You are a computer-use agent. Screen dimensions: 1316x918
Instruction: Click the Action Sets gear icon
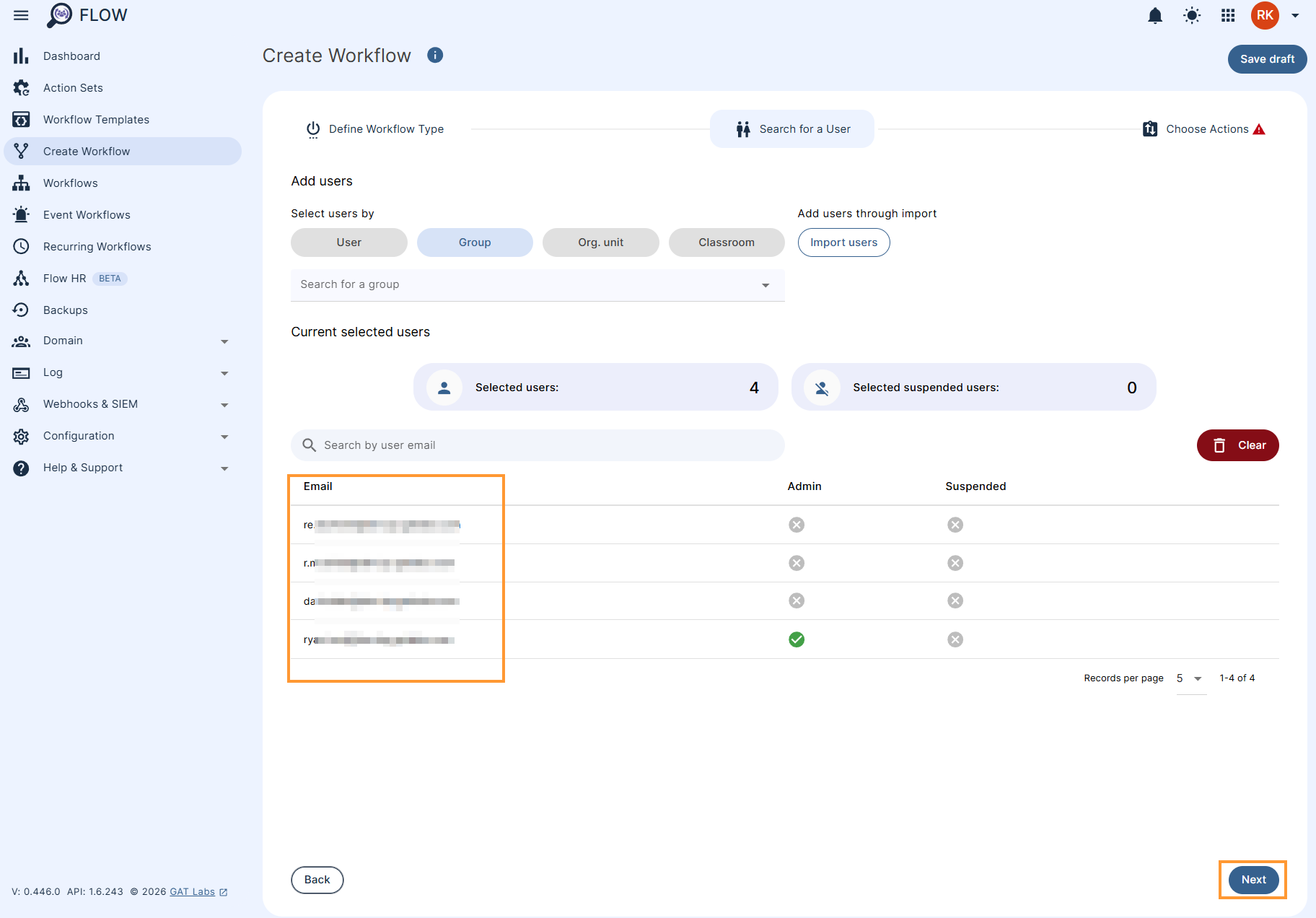21,88
